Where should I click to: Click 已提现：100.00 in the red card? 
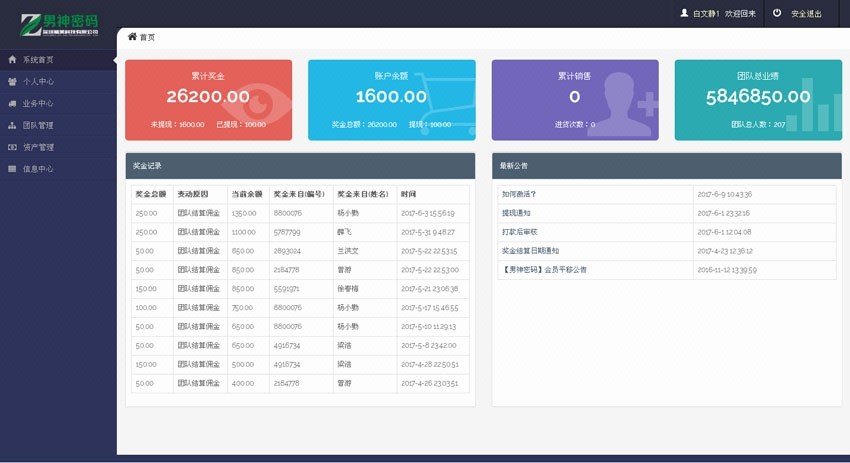coord(241,124)
